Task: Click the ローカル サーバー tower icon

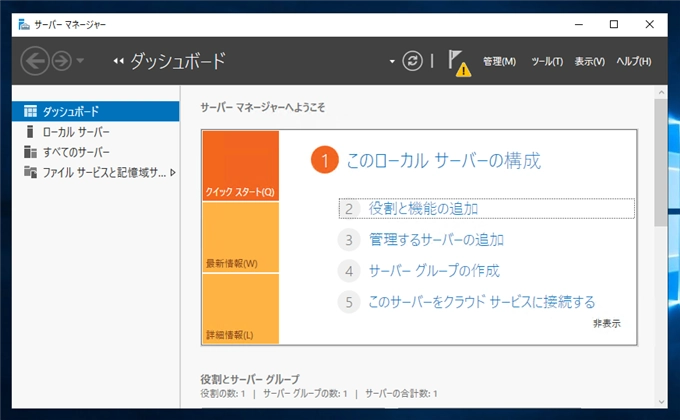Action: (30, 131)
